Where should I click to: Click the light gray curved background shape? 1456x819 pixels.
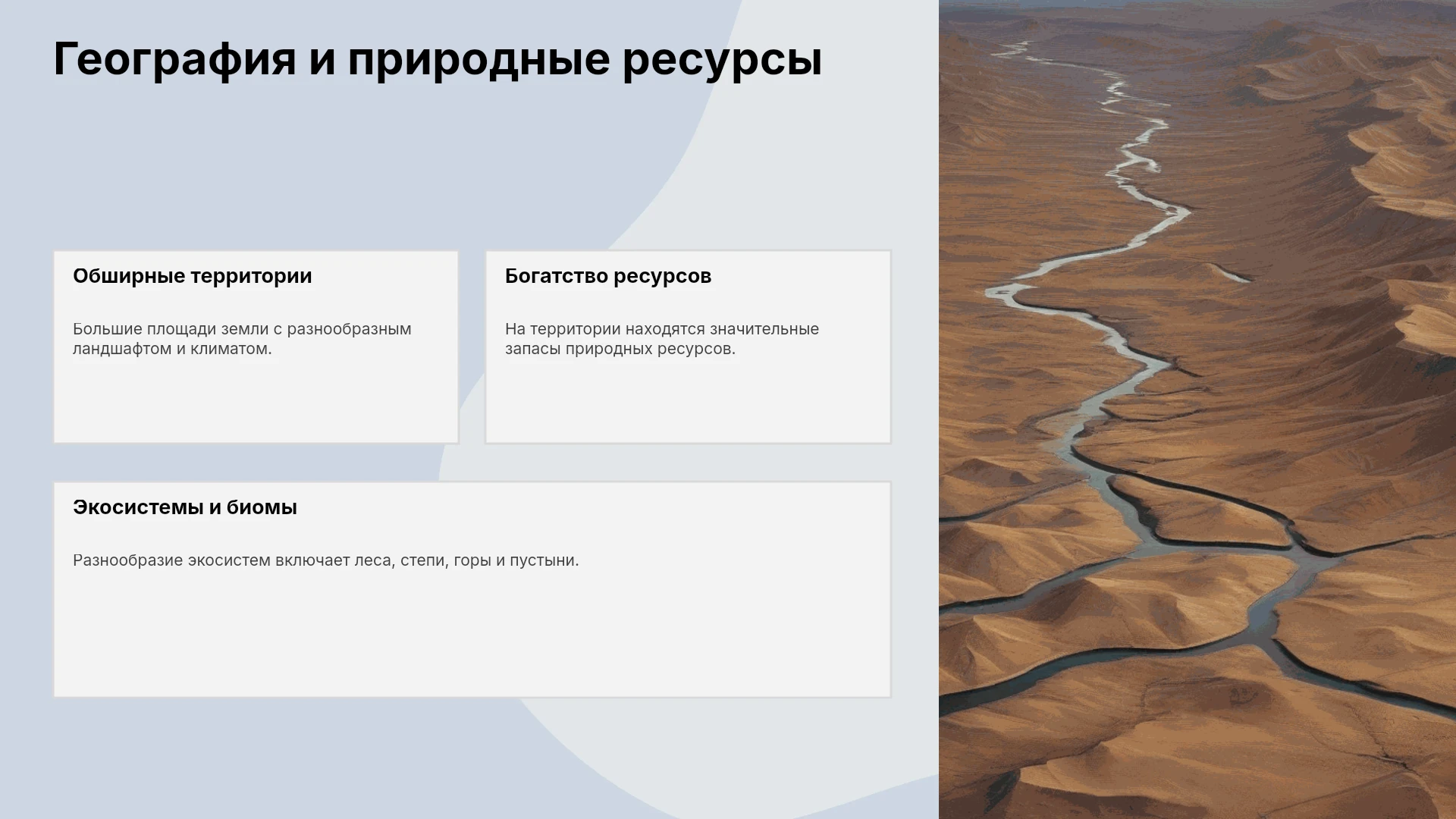(796, 152)
